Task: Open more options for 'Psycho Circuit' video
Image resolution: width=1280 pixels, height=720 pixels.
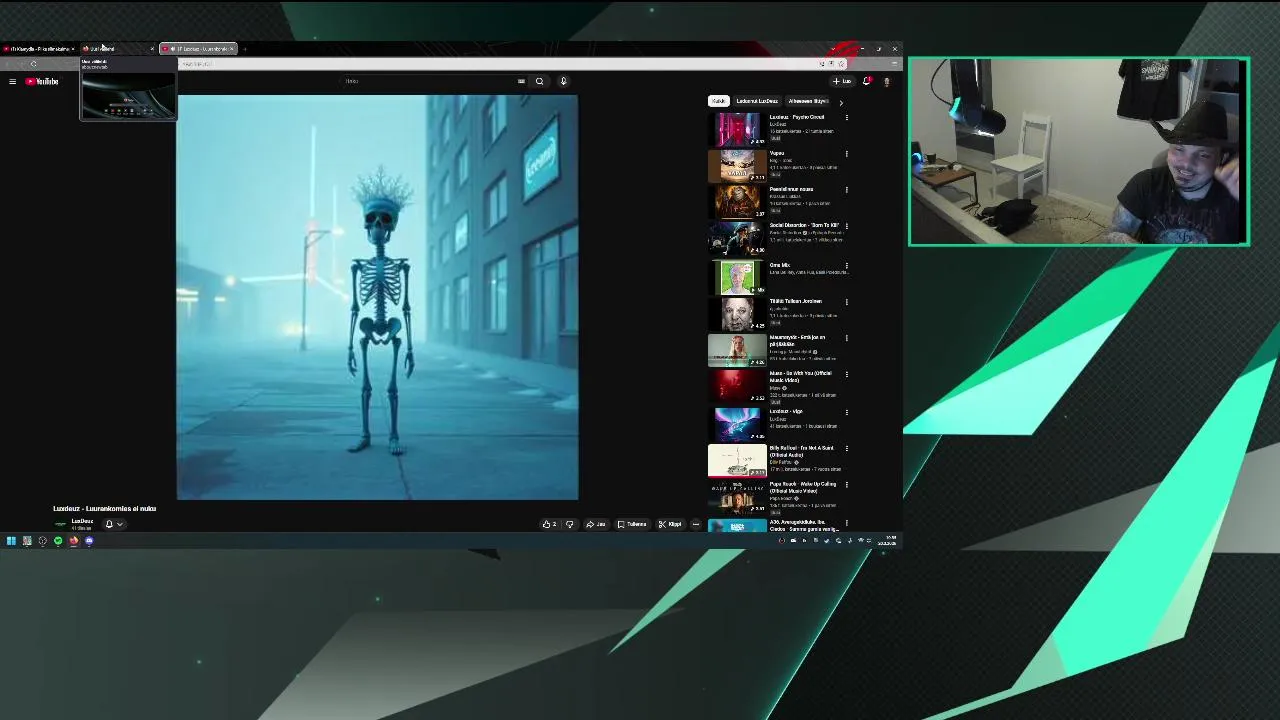Action: (846, 118)
